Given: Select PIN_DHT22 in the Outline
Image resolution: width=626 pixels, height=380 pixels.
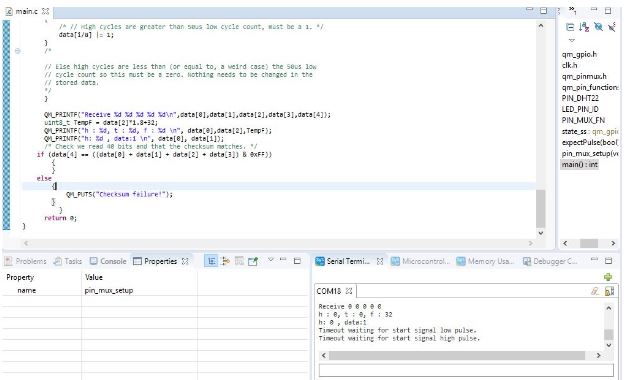Looking at the screenshot, I should coord(580,98).
